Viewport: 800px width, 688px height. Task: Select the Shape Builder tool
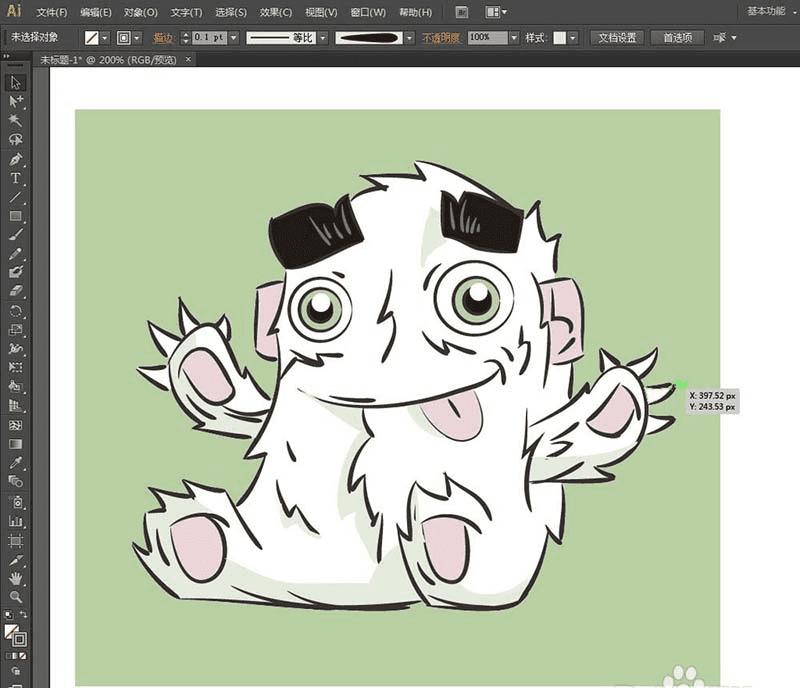pyautogui.click(x=15, y=386)
